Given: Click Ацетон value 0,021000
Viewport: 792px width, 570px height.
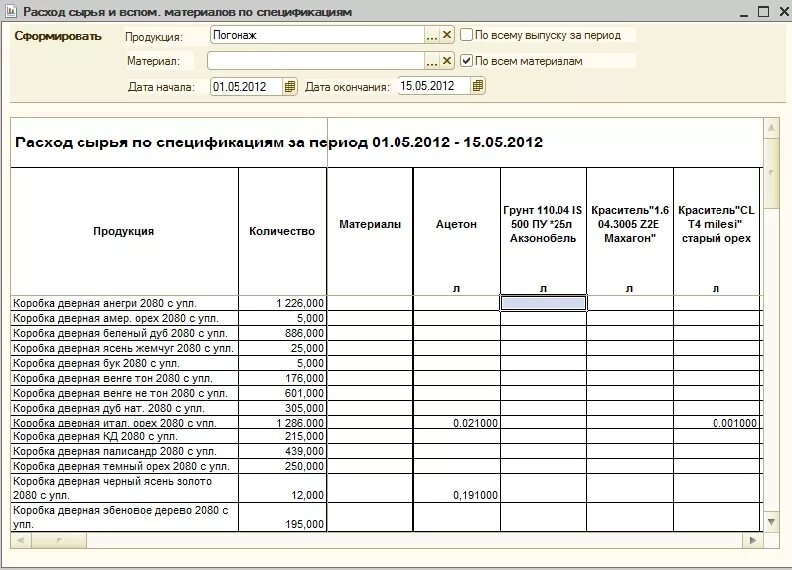Looking at the screenshot, I should (457, 422).
